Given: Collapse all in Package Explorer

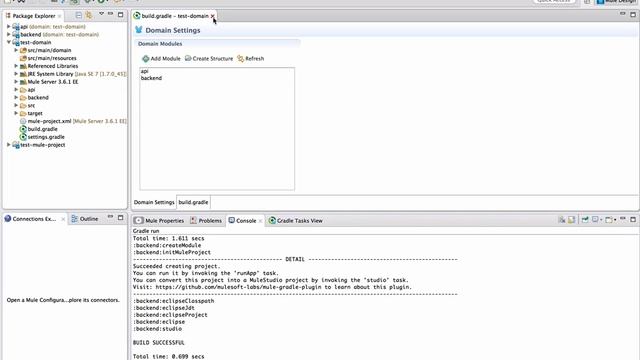Looking at the screenshot, I should click(x=78, y=15).
